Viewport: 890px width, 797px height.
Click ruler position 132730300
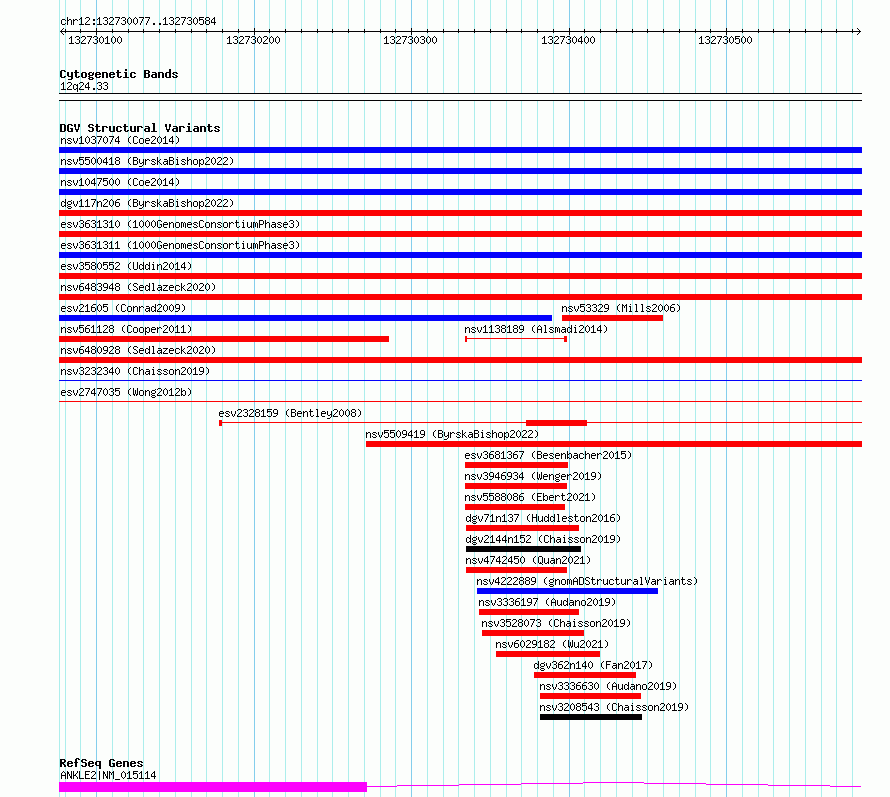point(410,40)
